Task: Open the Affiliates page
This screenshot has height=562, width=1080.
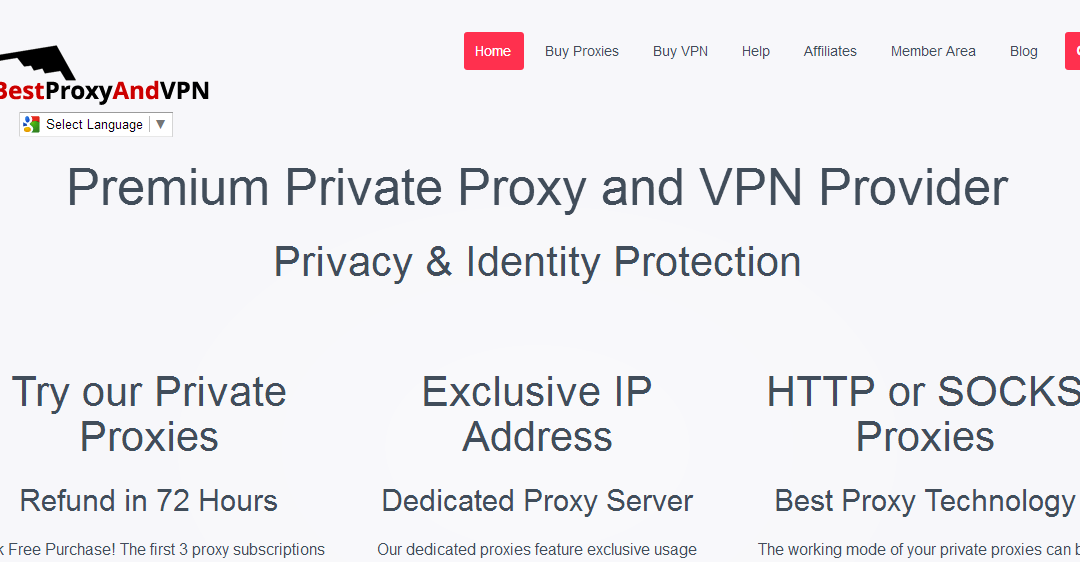Action: (830, 51)
